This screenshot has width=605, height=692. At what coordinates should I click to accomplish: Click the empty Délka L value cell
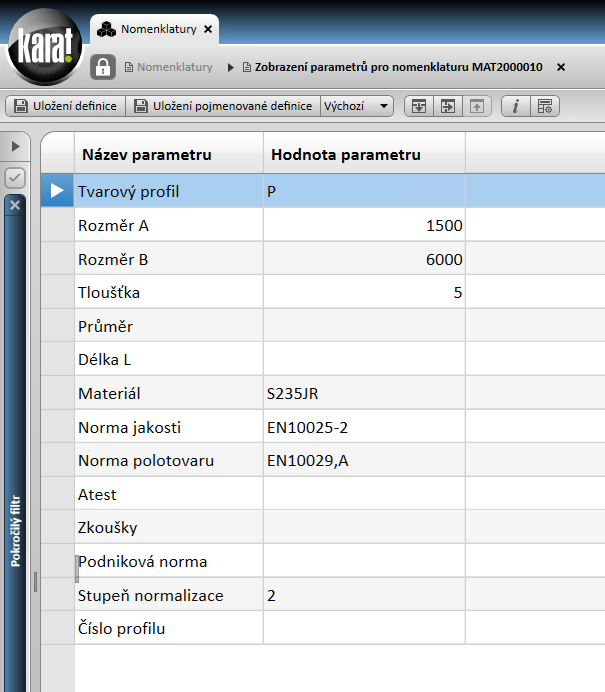[364, 360]
